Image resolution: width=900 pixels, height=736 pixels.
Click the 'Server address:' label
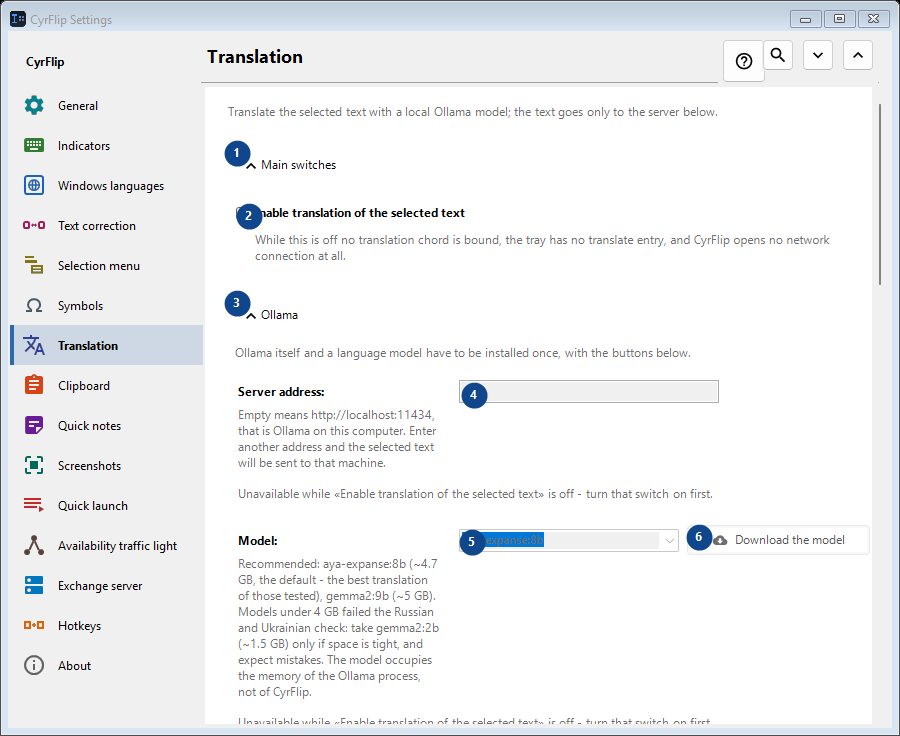(281, 392)
